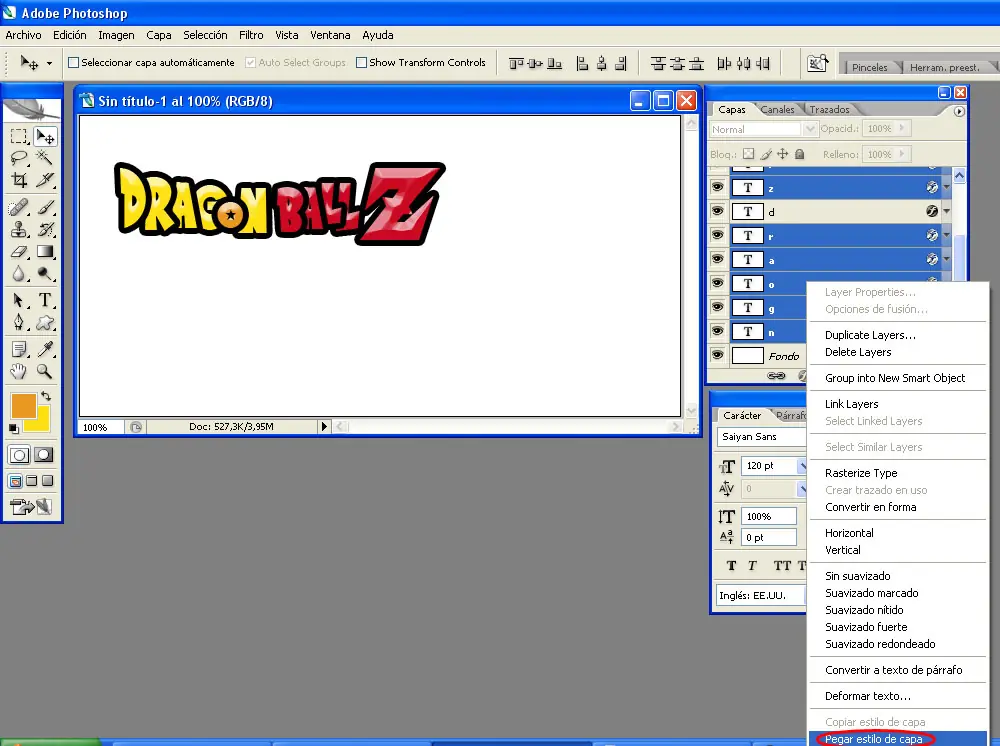Select the Brush tool
This screenshot has width=1000, height=746.
(x=45, y=207)
